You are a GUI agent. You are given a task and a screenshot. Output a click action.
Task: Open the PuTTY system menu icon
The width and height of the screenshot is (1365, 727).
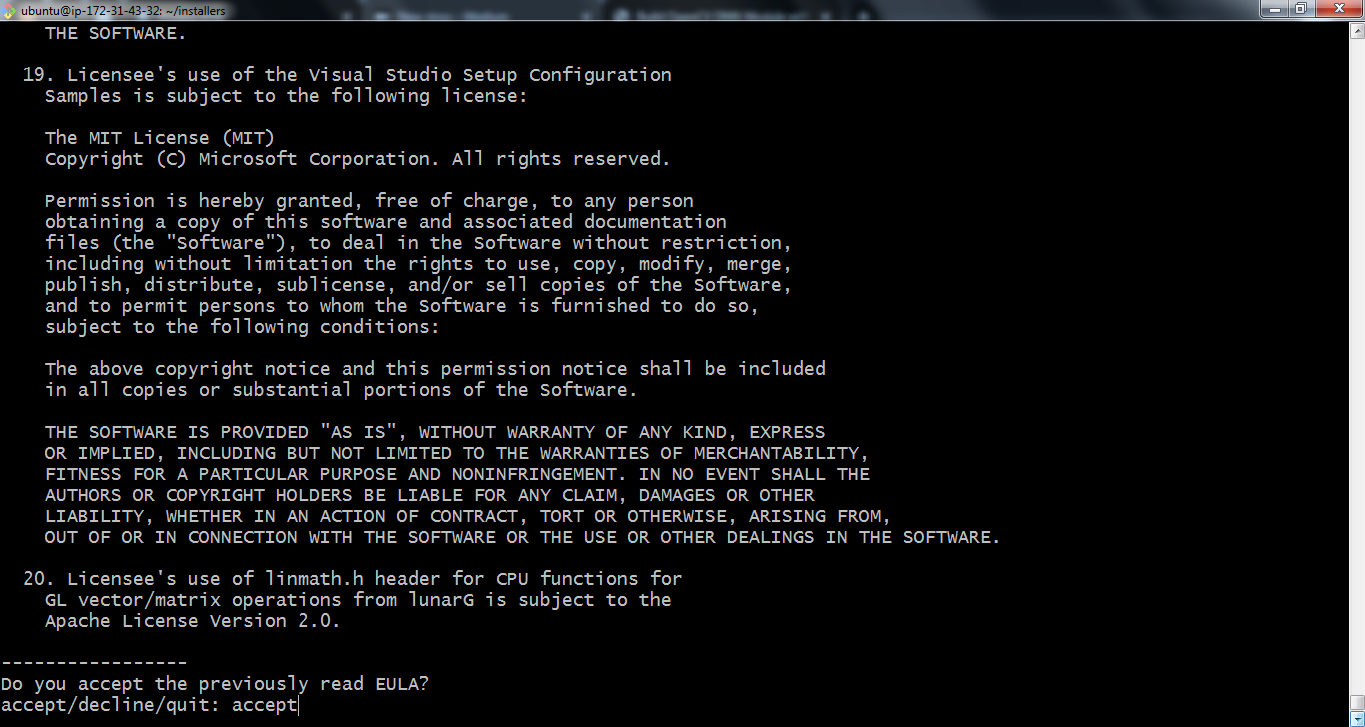(9, 11)
